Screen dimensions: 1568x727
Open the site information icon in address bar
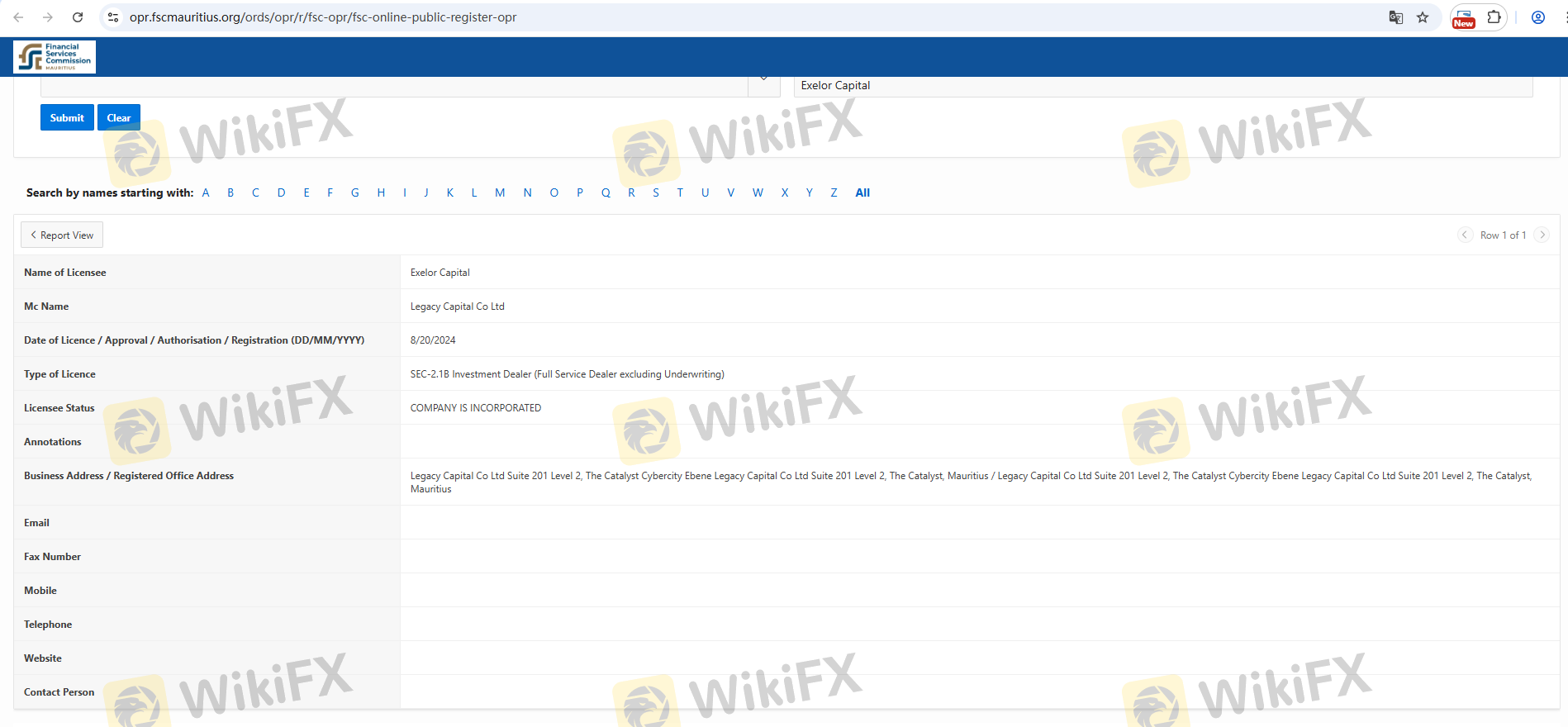(x=114, y=17)
